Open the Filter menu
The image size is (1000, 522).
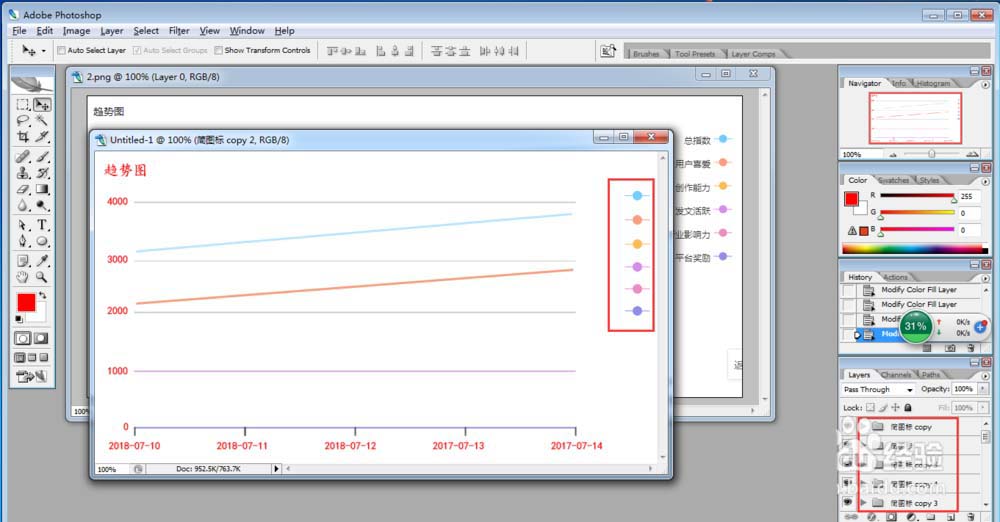click(x=179, y=31)
